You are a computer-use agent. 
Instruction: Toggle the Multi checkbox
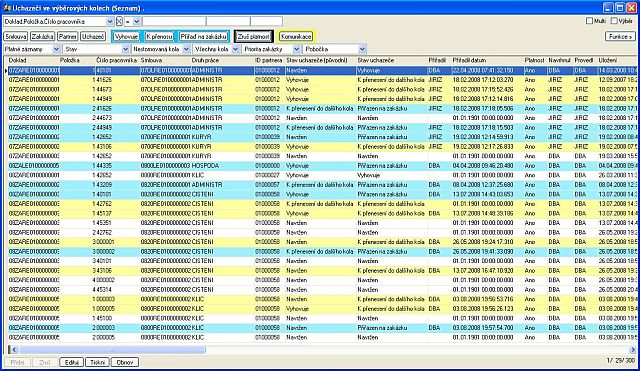[589, 21]
